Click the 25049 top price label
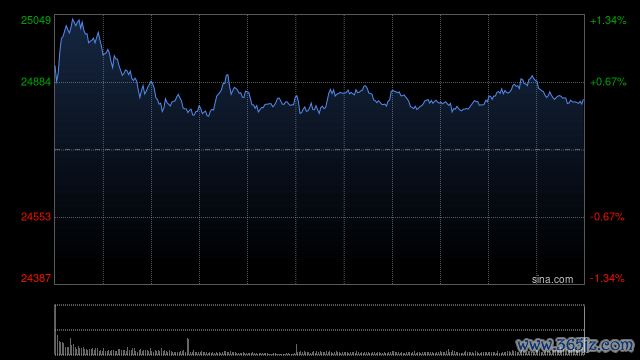Image resolution: width=640 pixels, height=360 pixels. 36,20
